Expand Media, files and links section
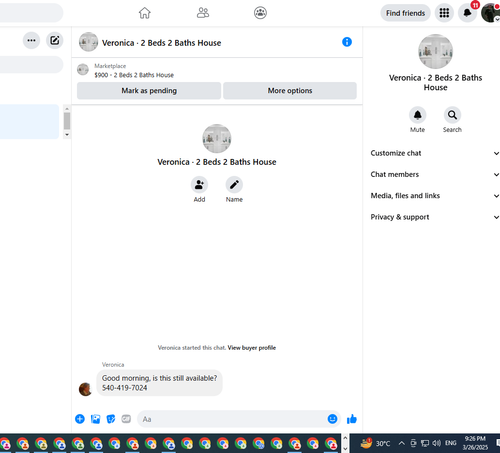500x453 pixels. click(435, 196)
